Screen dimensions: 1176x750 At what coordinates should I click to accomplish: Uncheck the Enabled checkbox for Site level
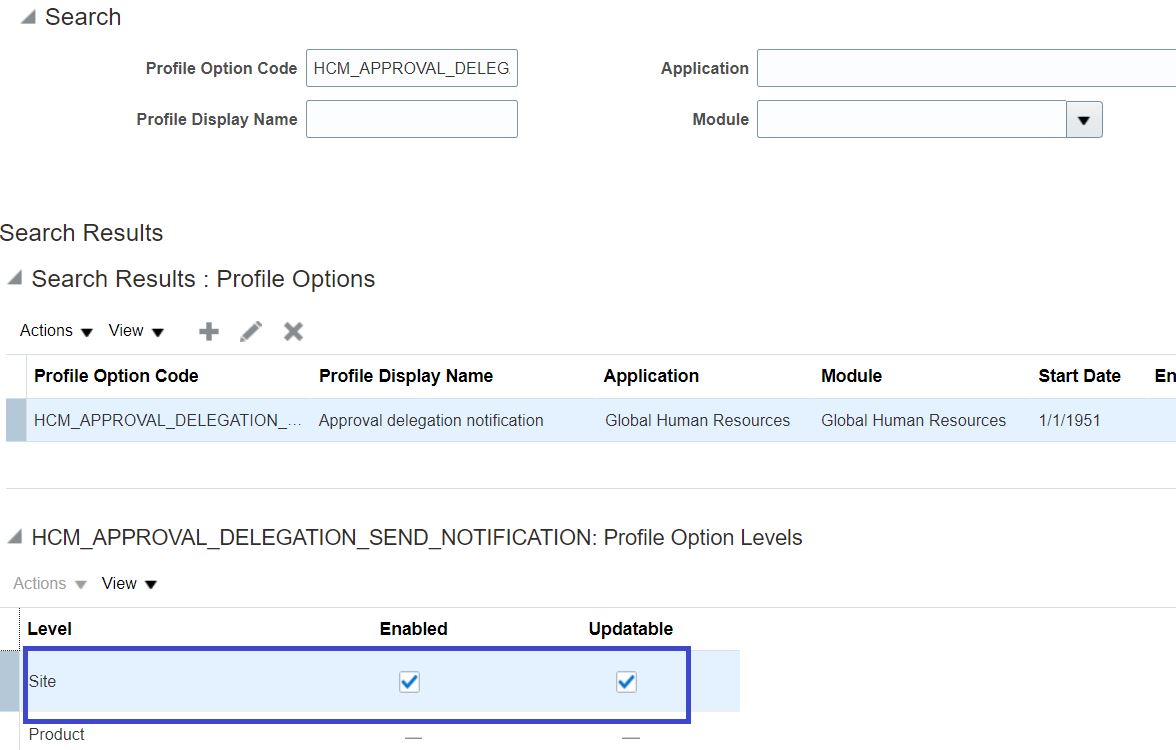409,681
